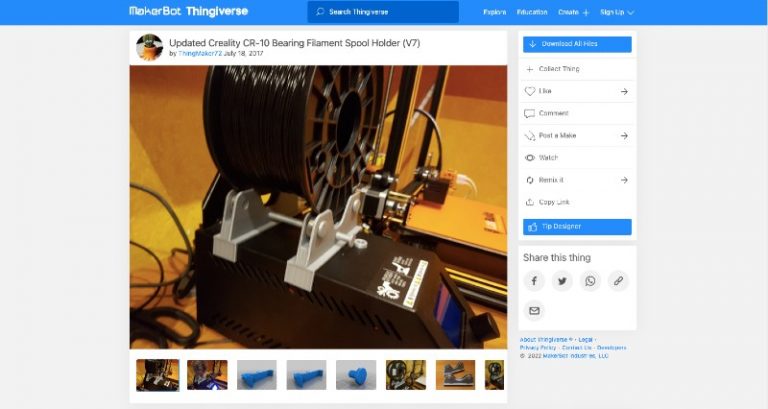Screen dimensions: 768x409
Task: Select the fifth thumbnail, a blue cap model
Action: pyautogui.click(x=356, y=375)
